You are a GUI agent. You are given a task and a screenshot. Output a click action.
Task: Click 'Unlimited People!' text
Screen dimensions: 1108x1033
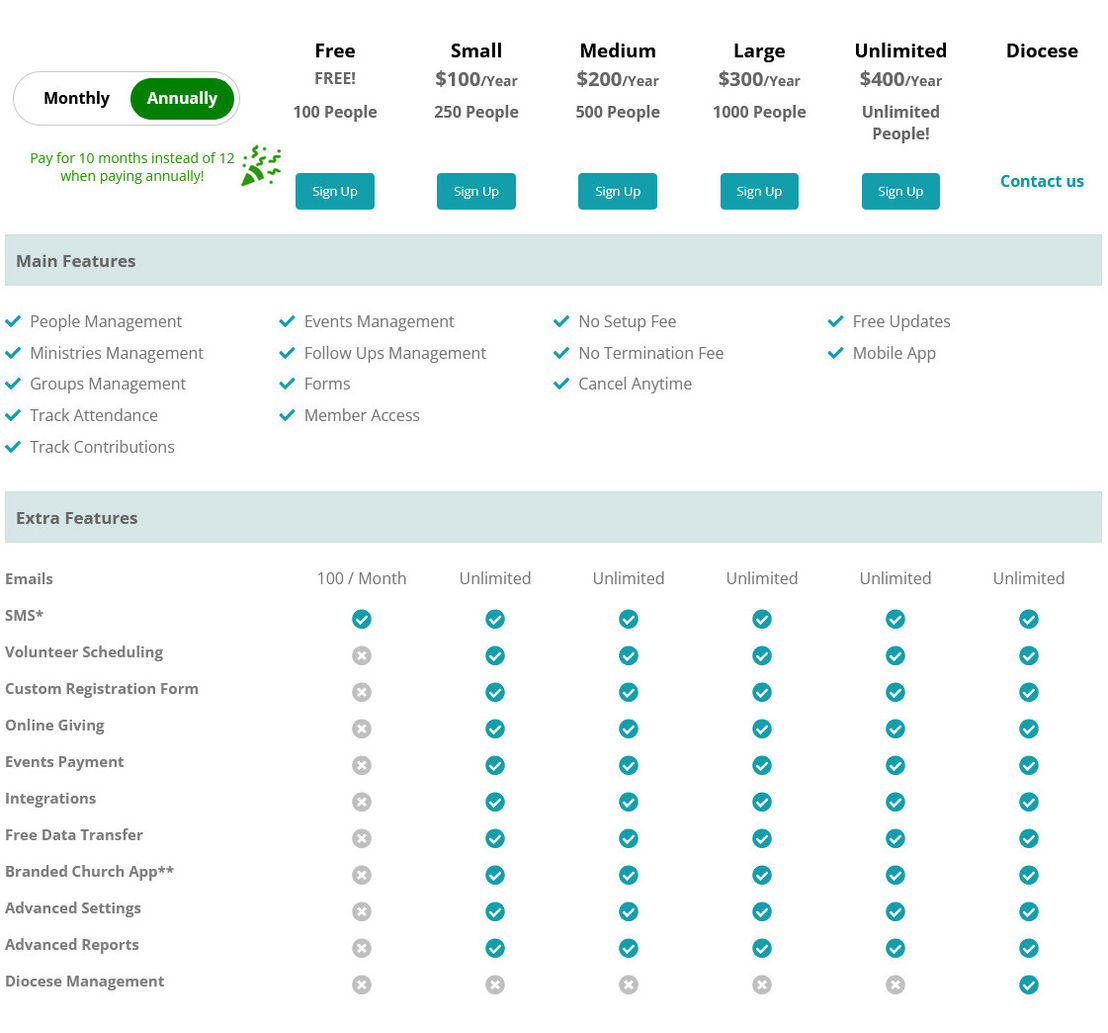click(x=900, y=122)
